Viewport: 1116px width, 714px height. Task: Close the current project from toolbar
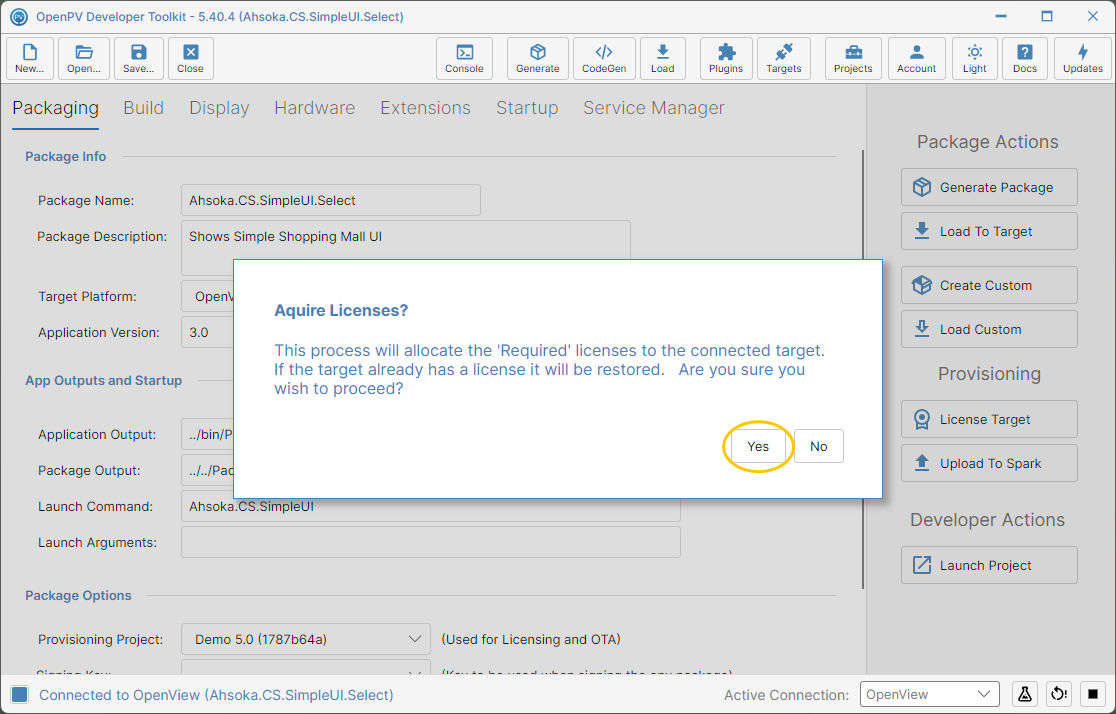[x=191, y=58]
